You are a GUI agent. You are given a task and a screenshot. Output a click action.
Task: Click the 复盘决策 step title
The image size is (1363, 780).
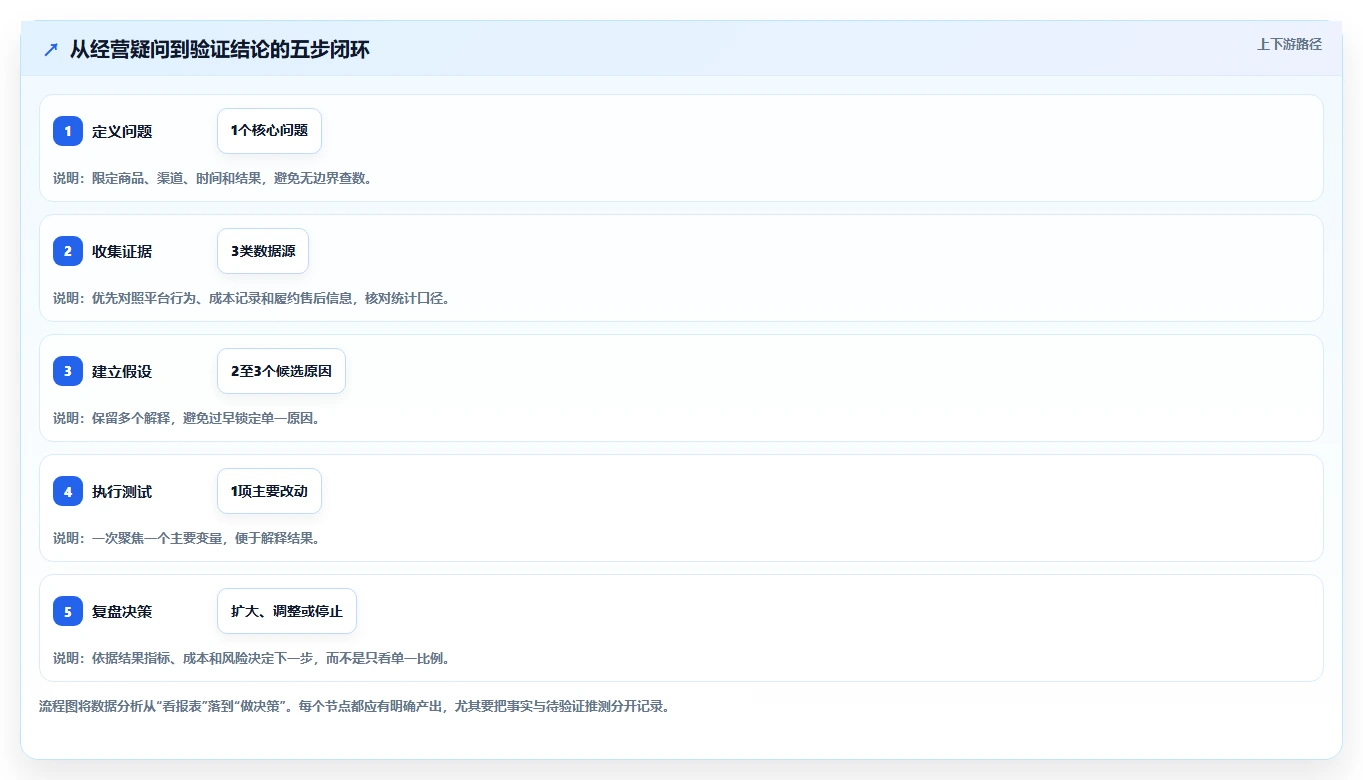coord(122,611)
